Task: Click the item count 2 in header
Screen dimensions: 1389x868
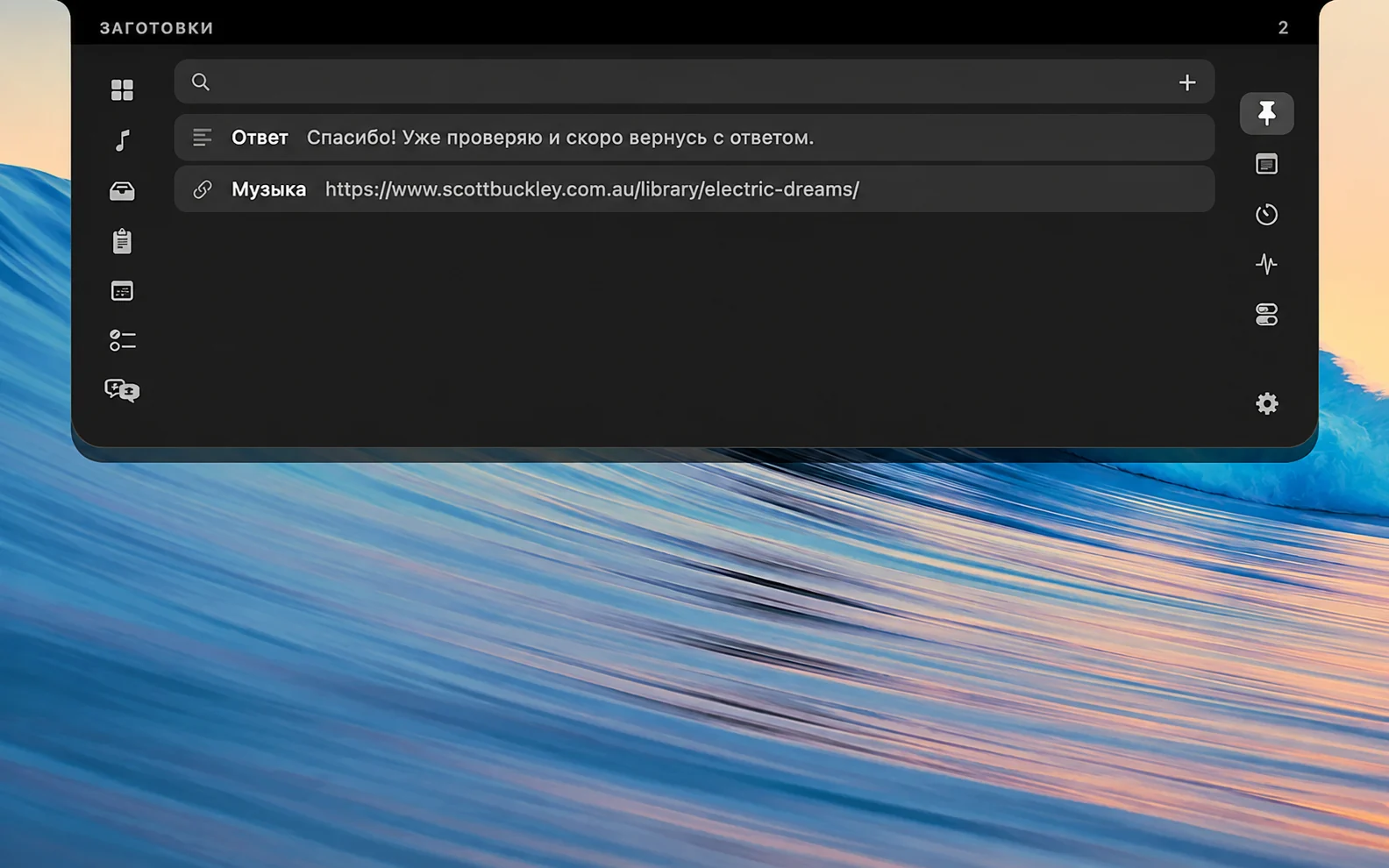Action: pos(1283,28)
